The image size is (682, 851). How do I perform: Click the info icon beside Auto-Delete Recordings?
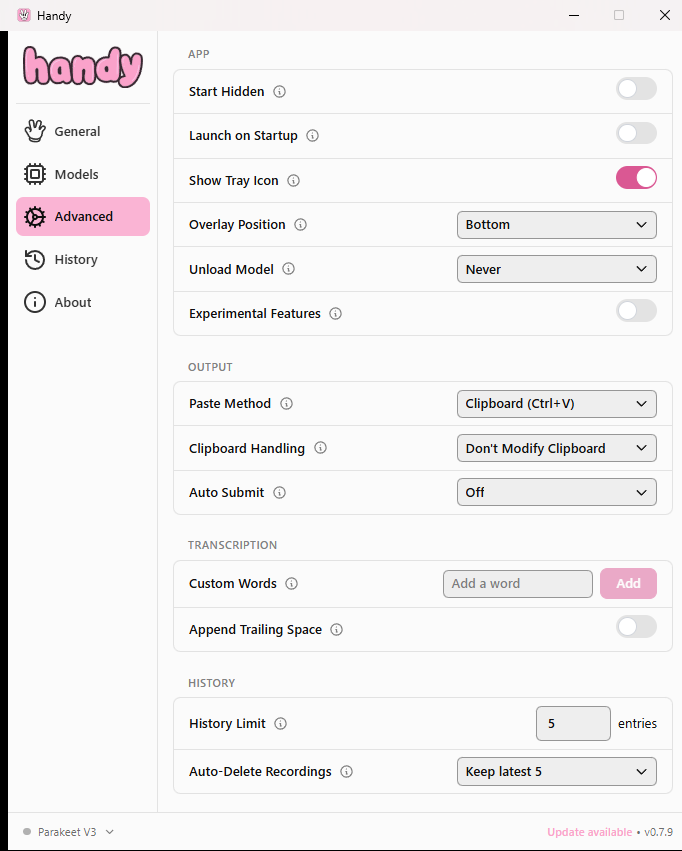coord(347,772)
